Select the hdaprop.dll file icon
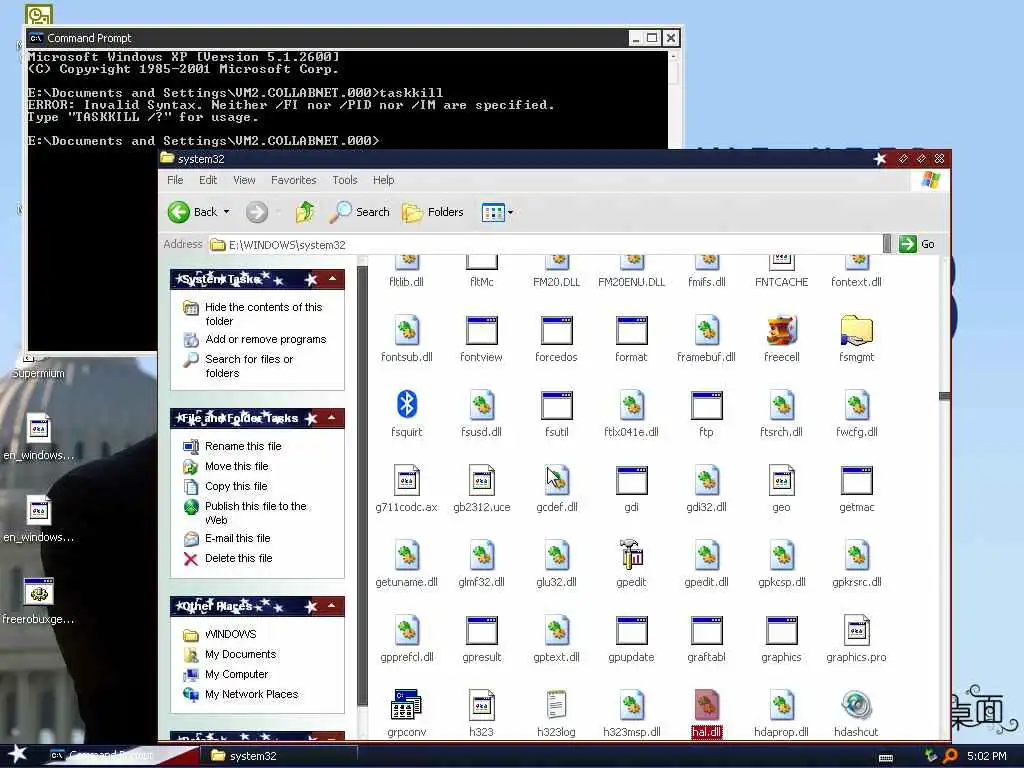This screenshot has width=1024, height=768. click(x=781, y=705)
